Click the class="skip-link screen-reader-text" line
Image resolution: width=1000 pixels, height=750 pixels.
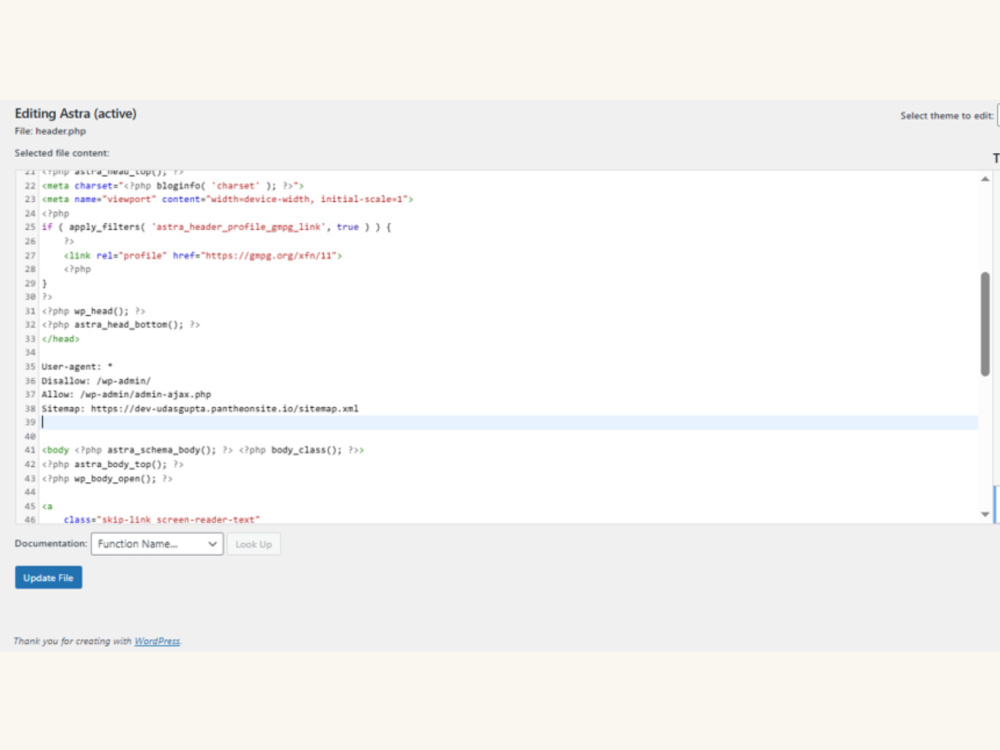pyautogui.click(x=162, y=519)
